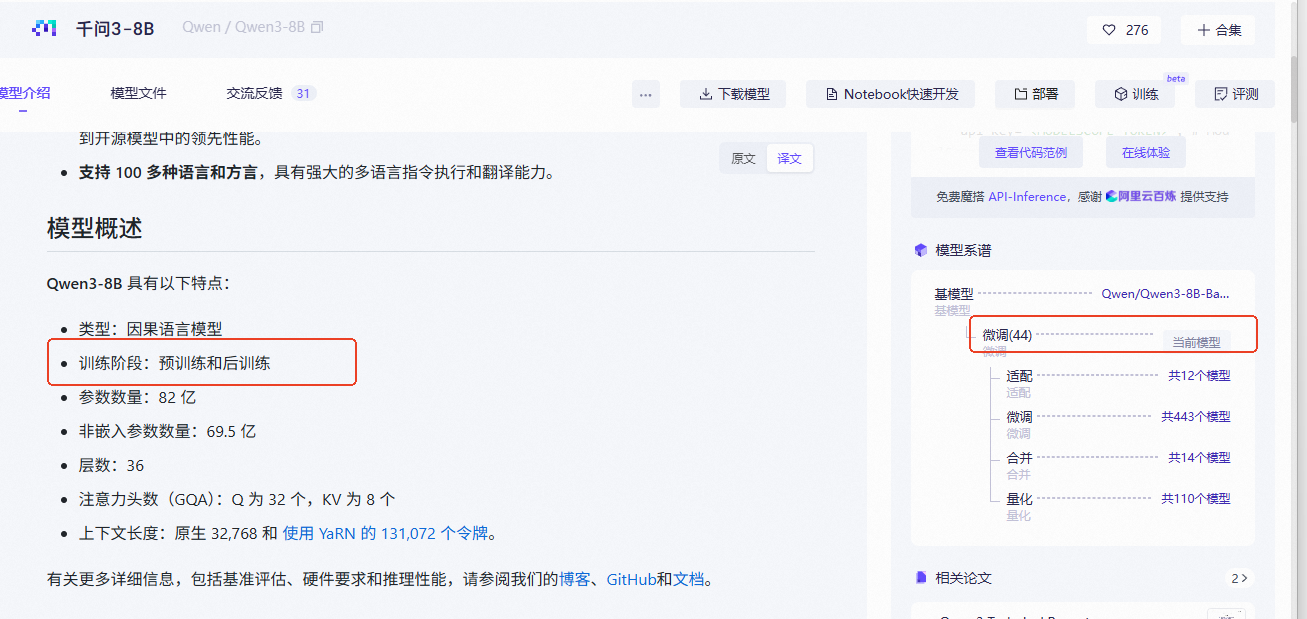This screenshot has width=1307, height=619.
Task: Click the 基模型 tree root label
Action: (x=954, y=294)
